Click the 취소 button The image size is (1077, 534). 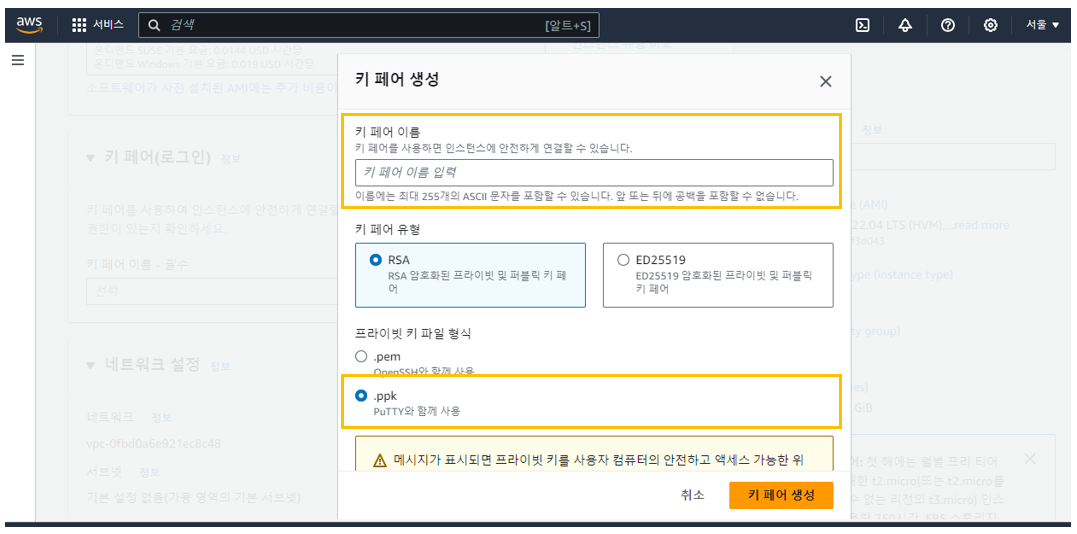click(692, 495)
